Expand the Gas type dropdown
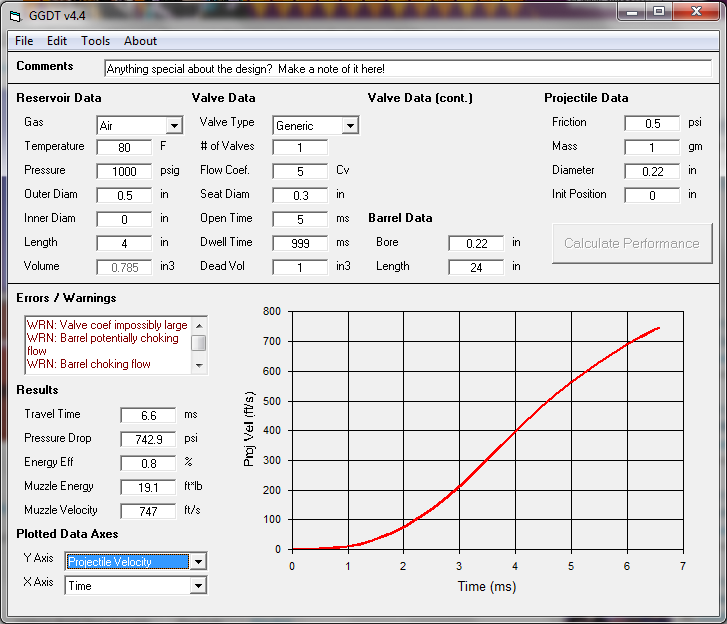 click(x=174, y=126)
